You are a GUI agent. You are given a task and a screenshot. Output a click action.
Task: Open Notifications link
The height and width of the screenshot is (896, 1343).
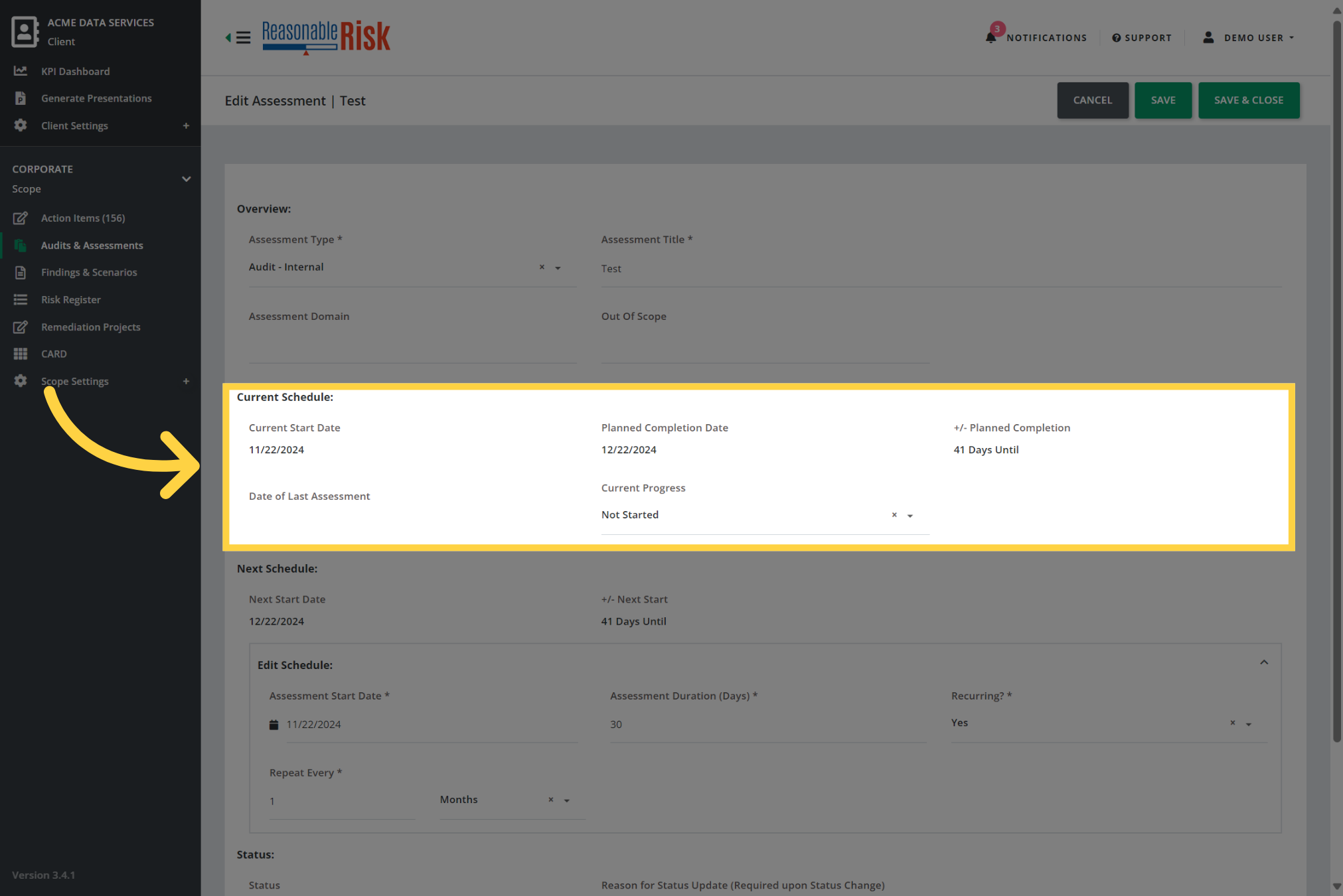click(1046, 38)
